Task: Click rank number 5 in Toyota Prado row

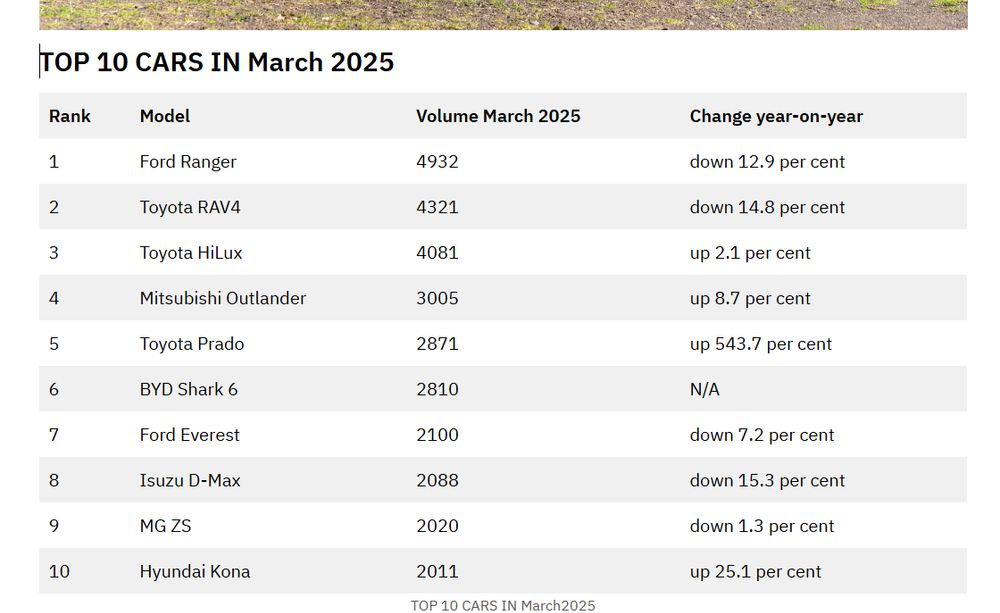Action: pyautogui.click(x=54, y=344)
